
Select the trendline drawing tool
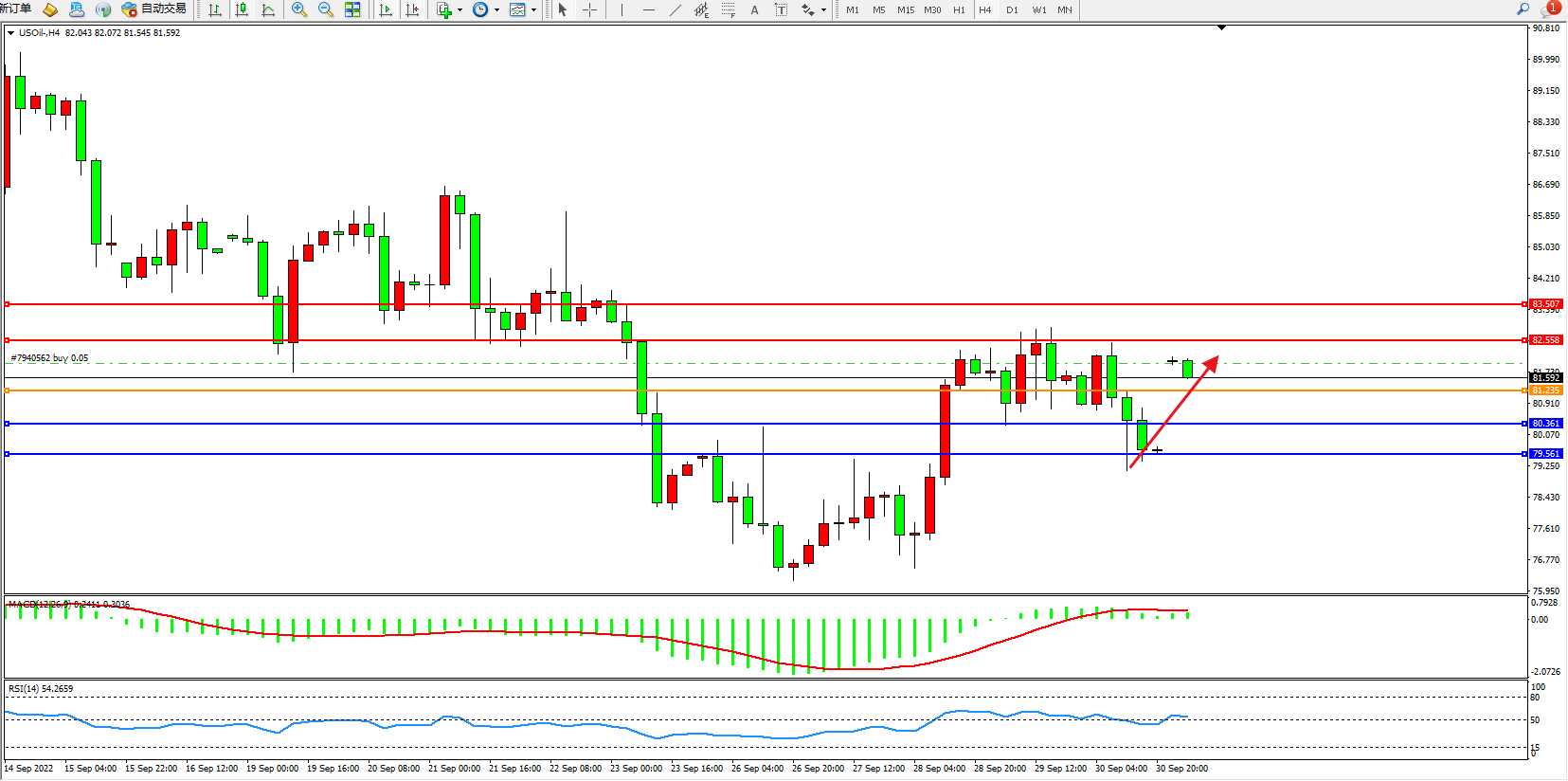(675, 9)
